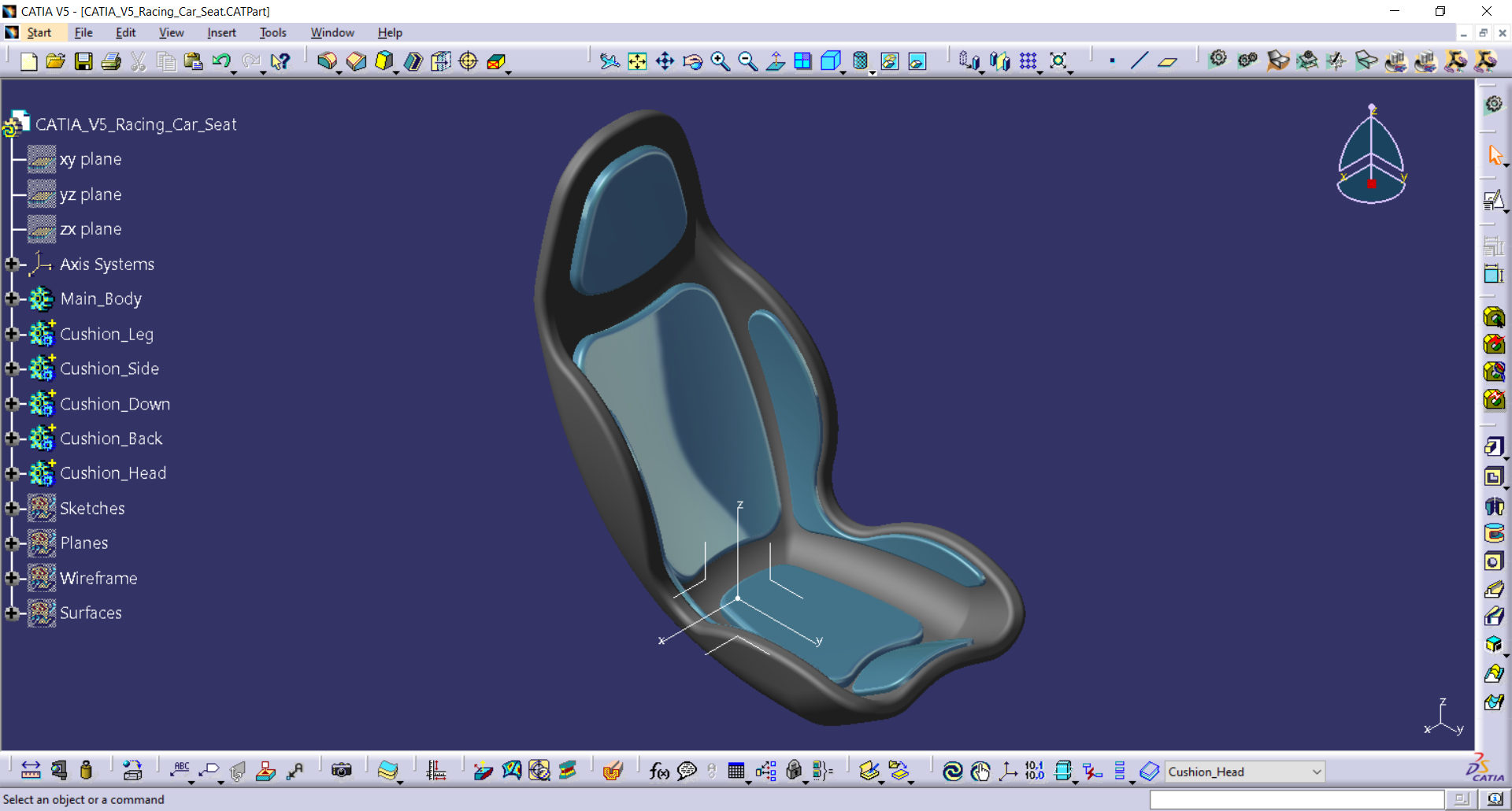The height and width of the screenshot is (811, 1512).
Task: Select the Wireframe geometrical set label
Action: click(x=98, y=579)
